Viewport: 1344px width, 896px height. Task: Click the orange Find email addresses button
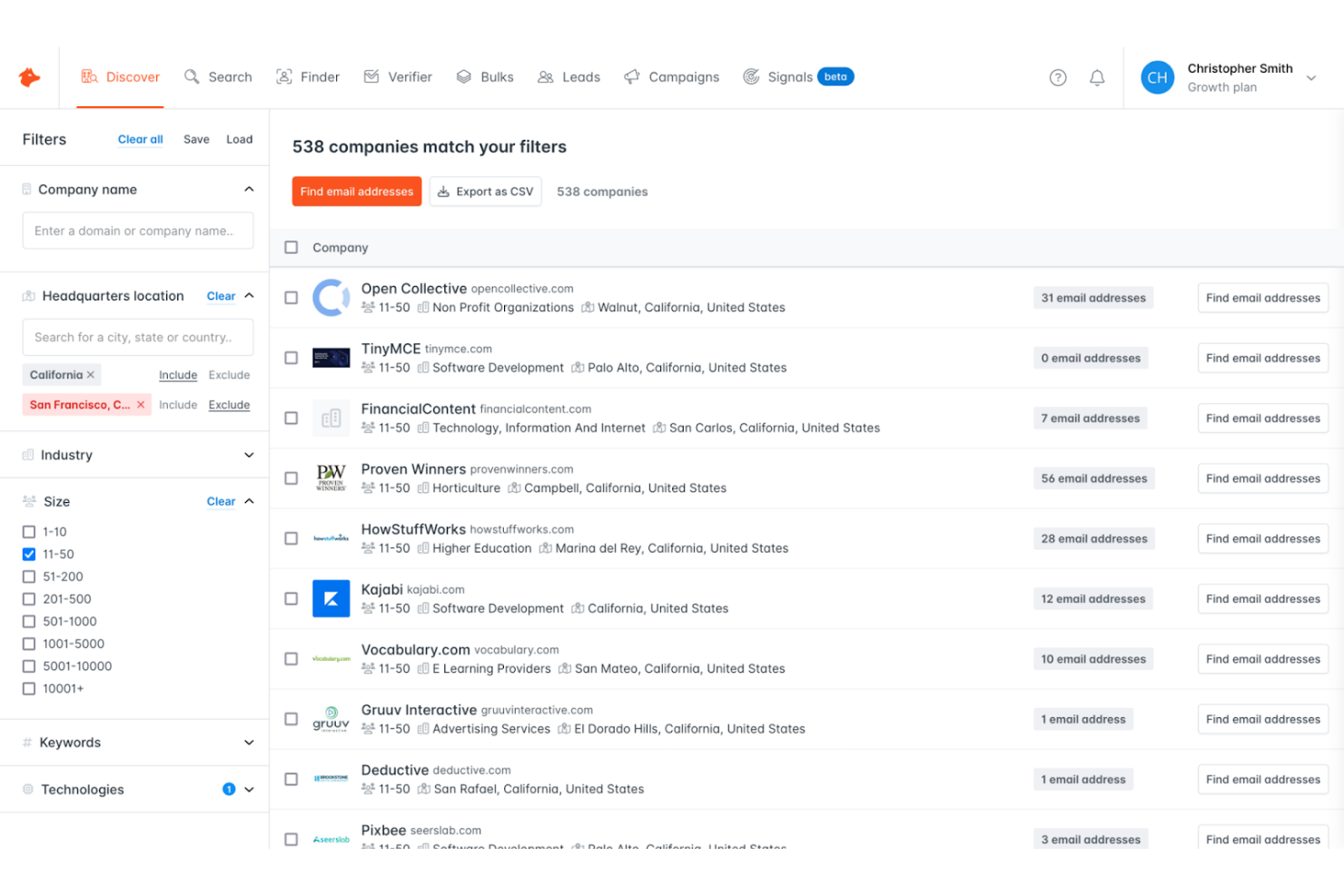pos(357,192)
